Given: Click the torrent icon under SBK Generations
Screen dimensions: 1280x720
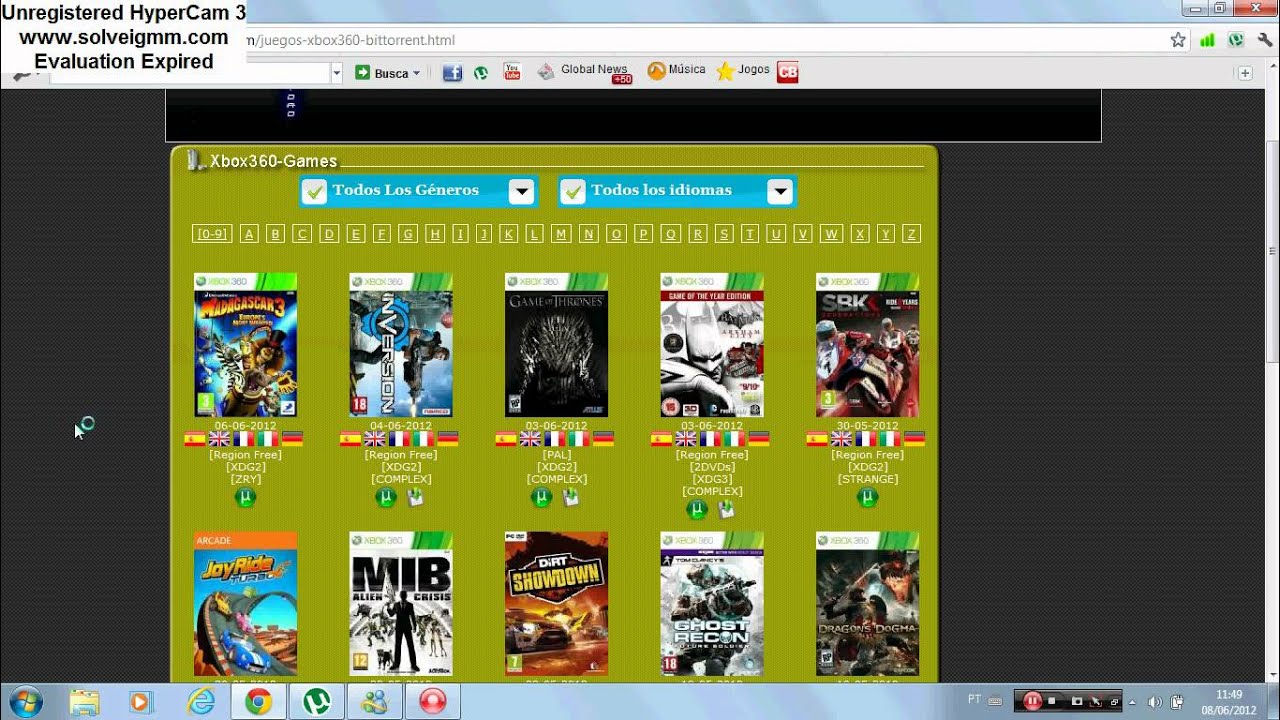Looking at the screenshot, I should point(867,497).
